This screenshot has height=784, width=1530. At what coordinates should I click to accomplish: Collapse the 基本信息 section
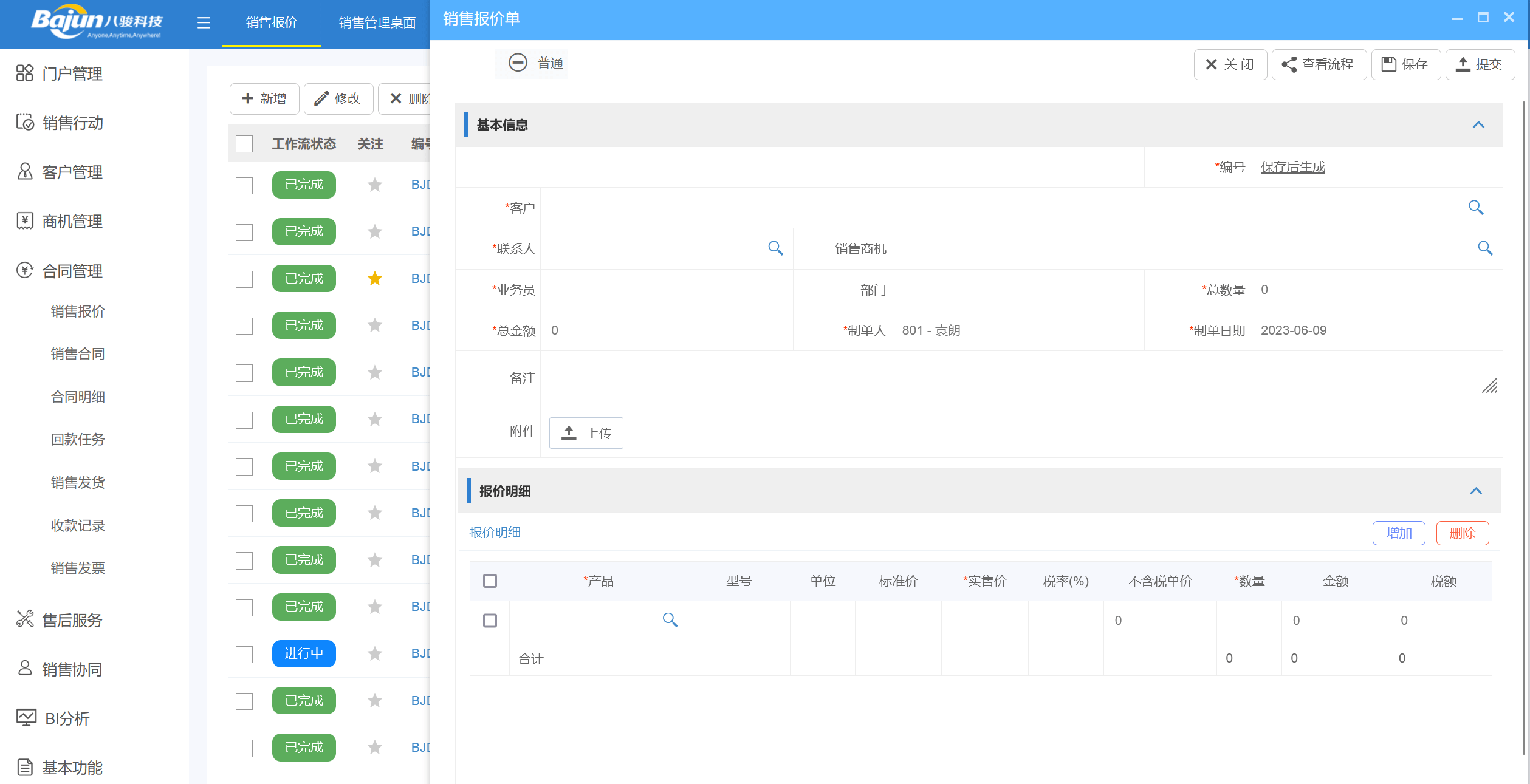[x=1478, y=125]
